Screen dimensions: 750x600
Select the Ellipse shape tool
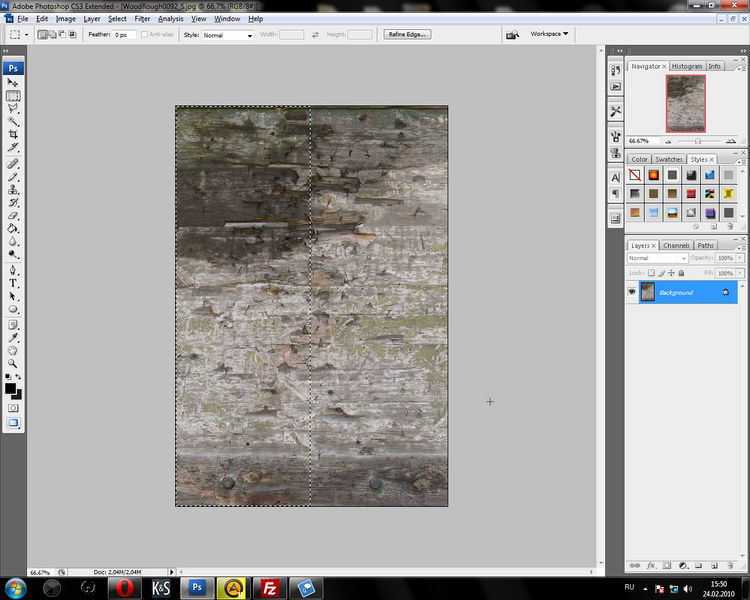(x=13, y=309)
